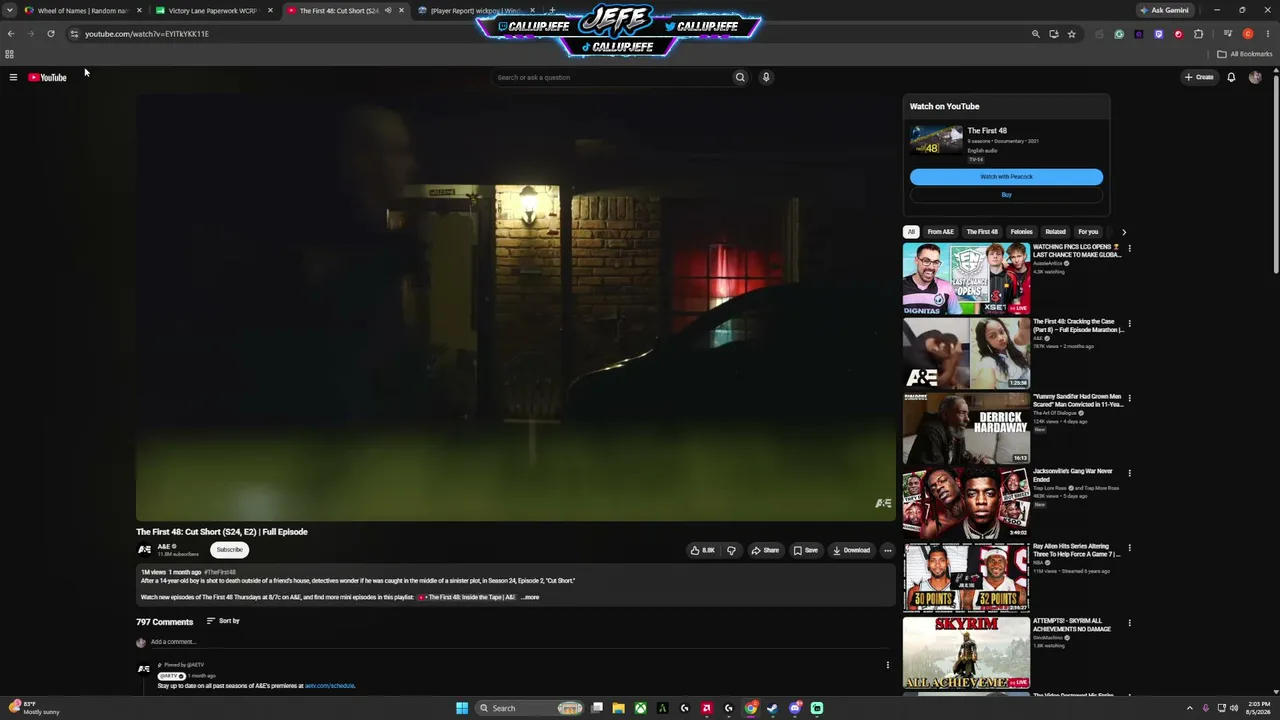Open Discord from the taskbar

pos(795,708)
